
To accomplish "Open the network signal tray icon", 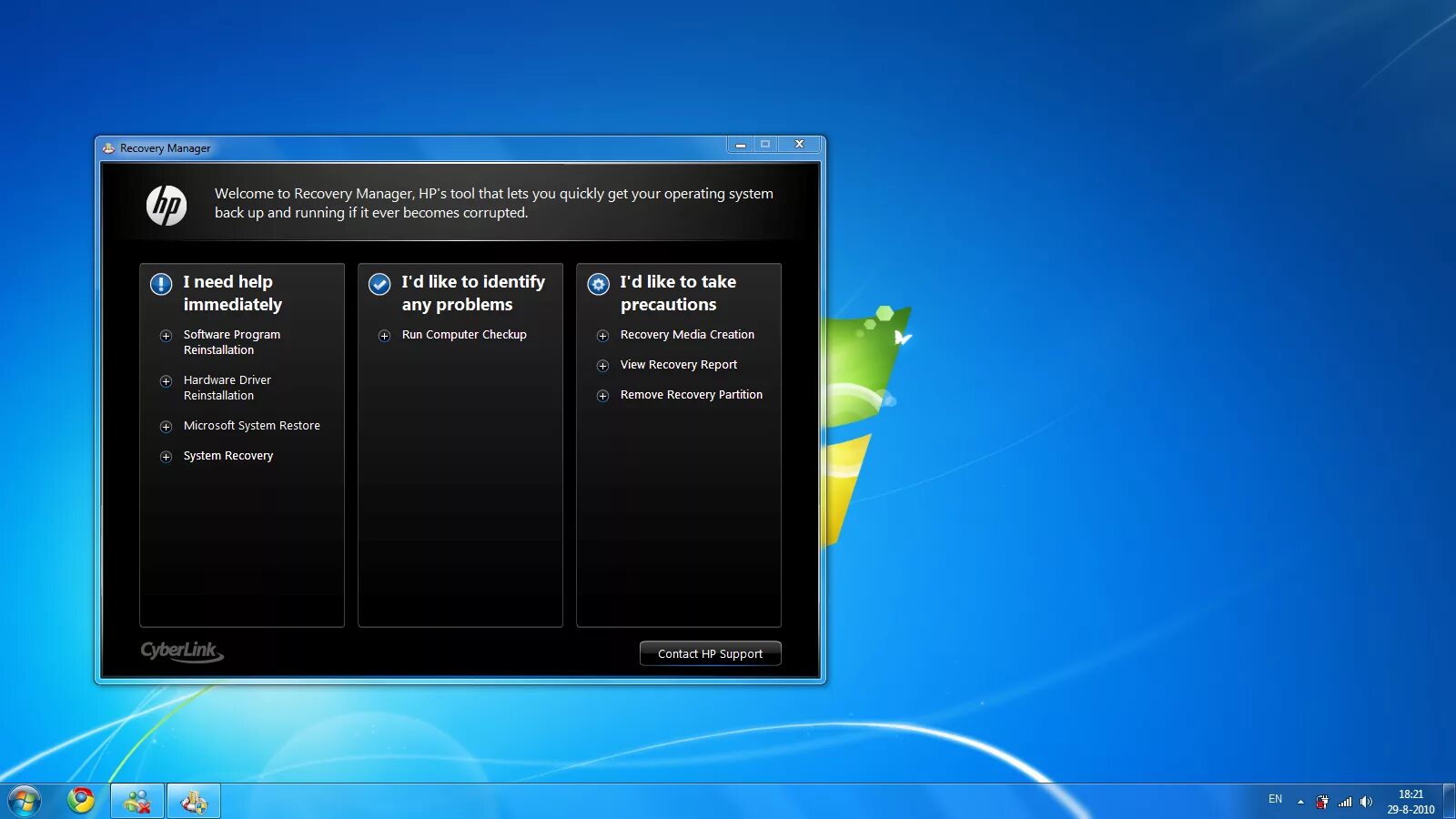I will click(x=1345, y=802).
